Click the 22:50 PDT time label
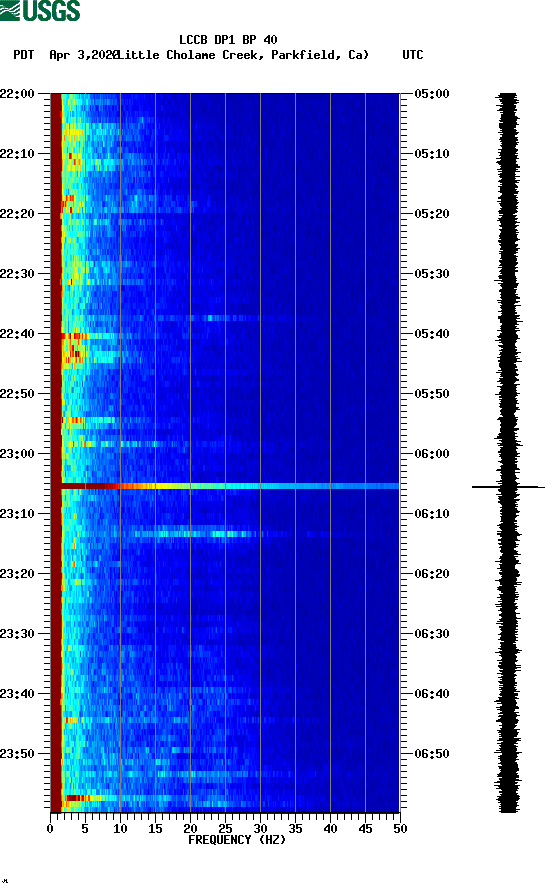 click(17, 394)
